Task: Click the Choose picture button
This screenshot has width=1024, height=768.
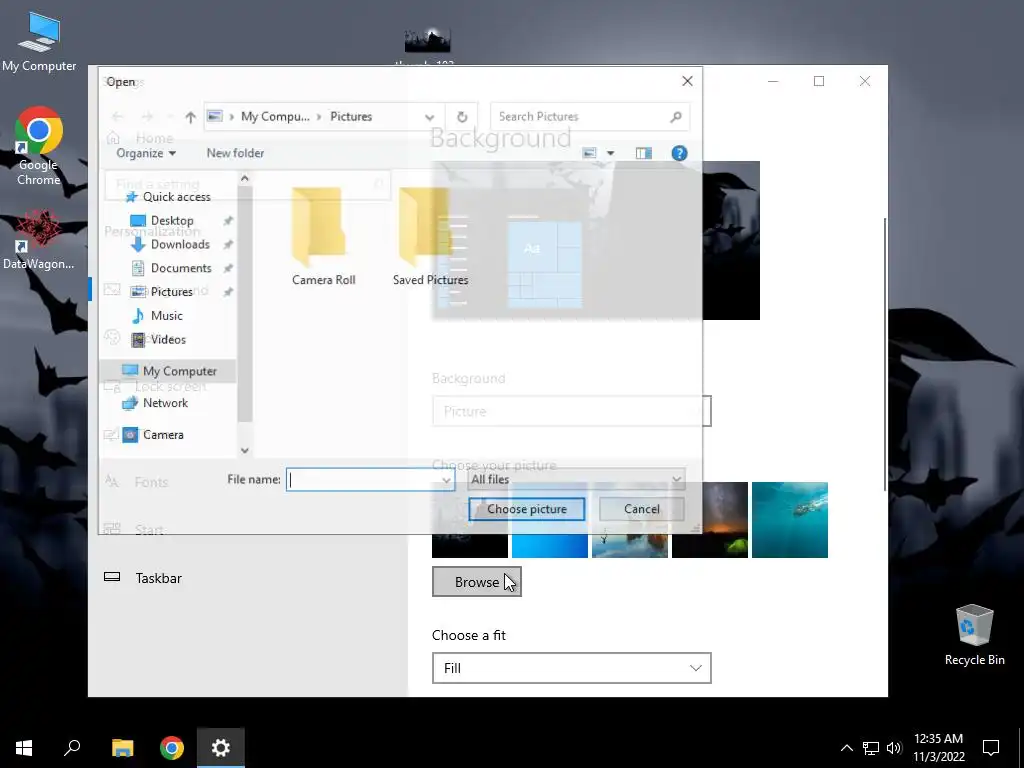Action: (526, 509)
